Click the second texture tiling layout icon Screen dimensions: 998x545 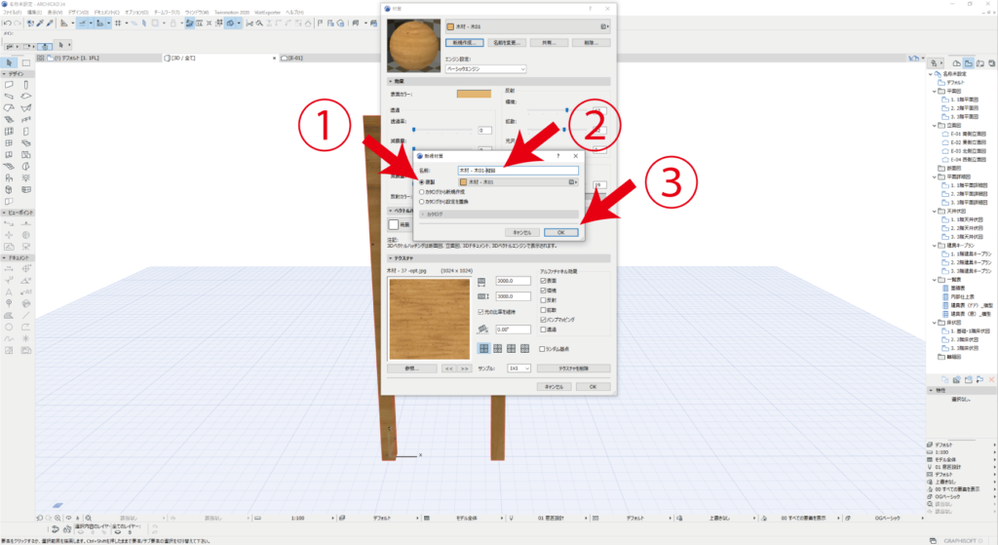coord(497,348)
